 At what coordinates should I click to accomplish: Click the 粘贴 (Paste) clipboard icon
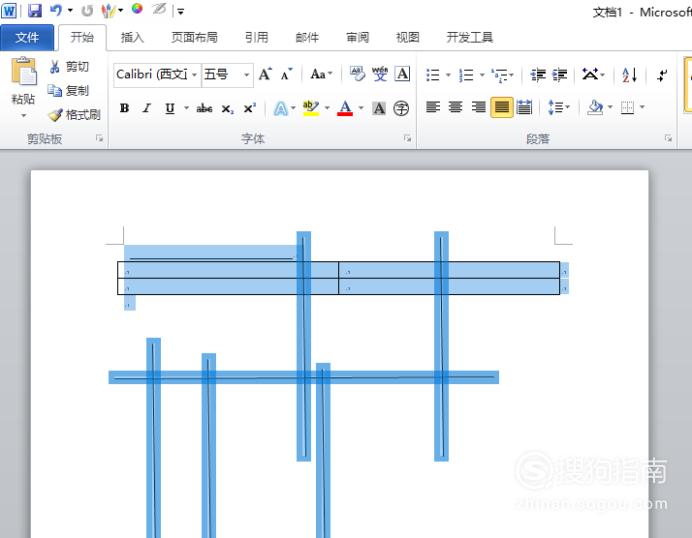coord(23,71)
